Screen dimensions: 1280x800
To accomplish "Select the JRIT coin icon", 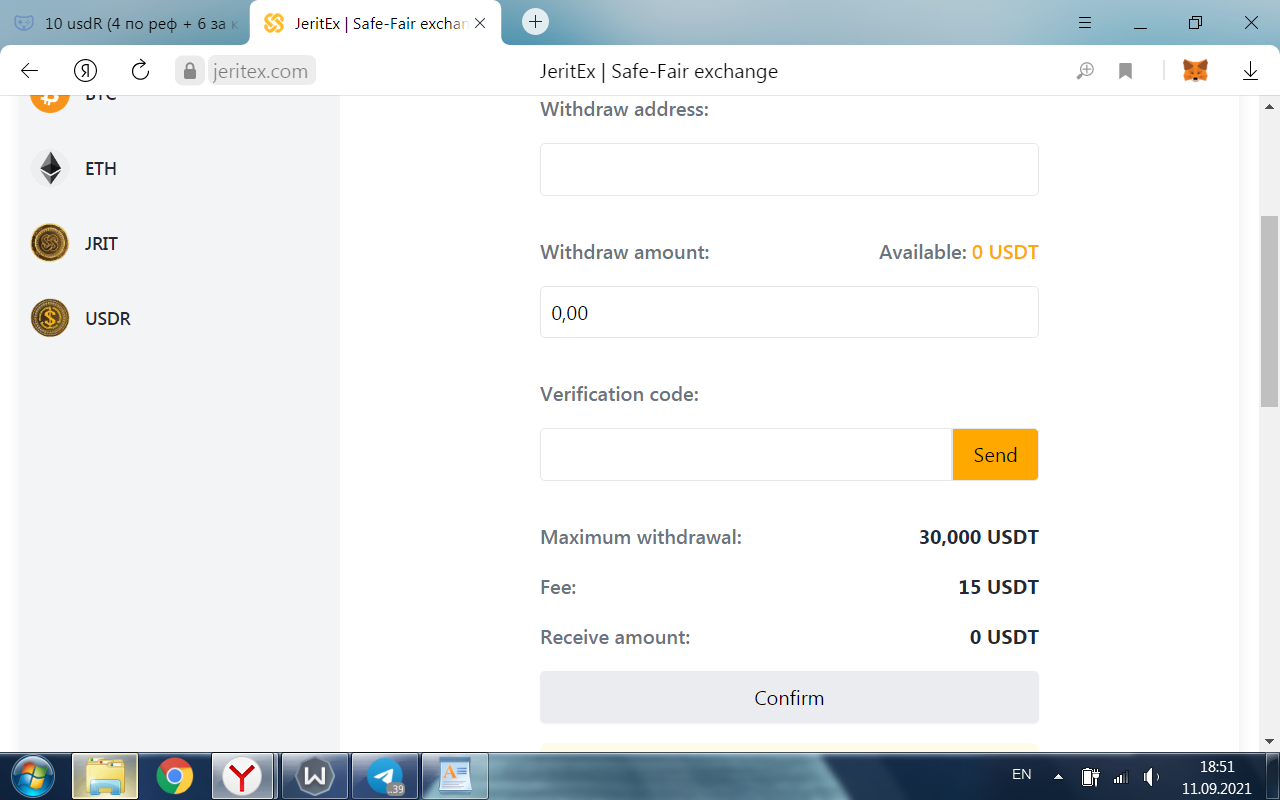I will 50,243.
